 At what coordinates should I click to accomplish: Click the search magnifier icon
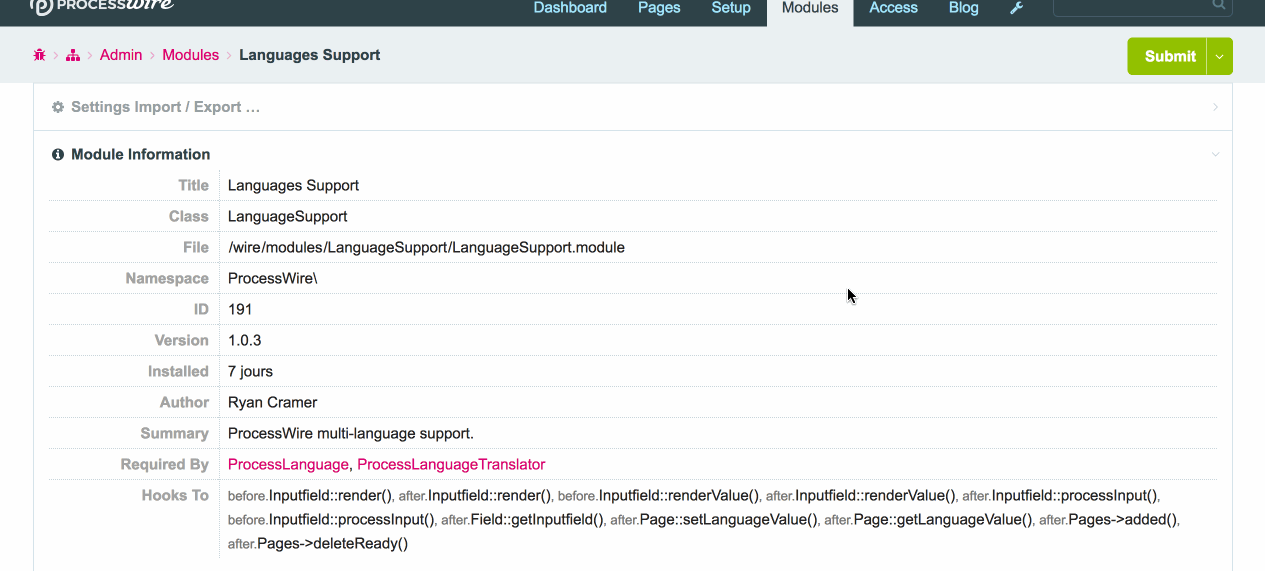pos(1218,5)
